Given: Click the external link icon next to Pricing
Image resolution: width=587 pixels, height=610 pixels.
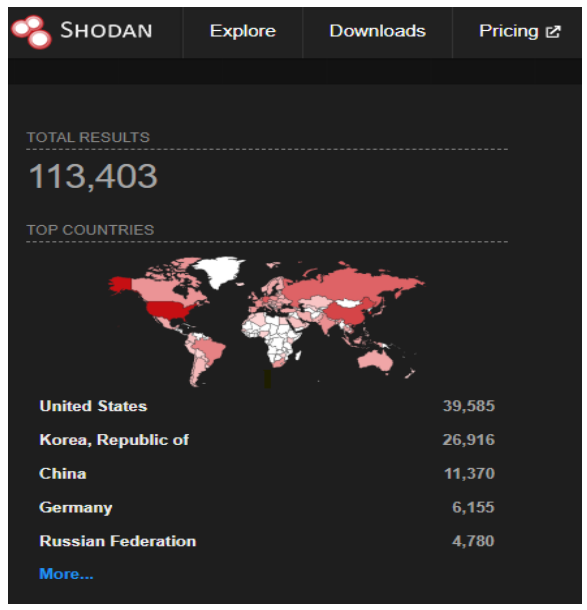Looking at the screenshot, I should tap(553, 32).
